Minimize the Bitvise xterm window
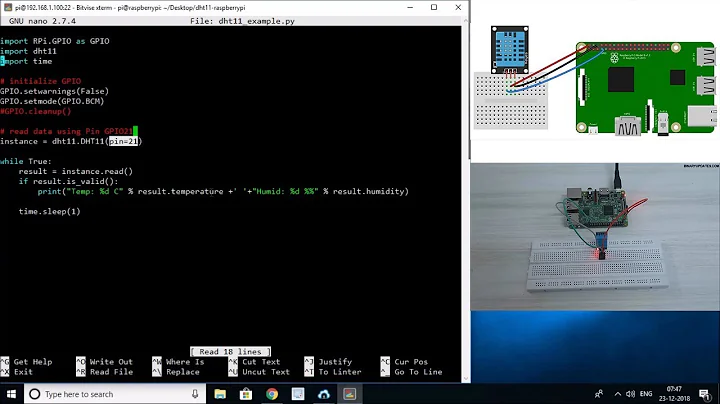The image size is (720, 404). 410,7
